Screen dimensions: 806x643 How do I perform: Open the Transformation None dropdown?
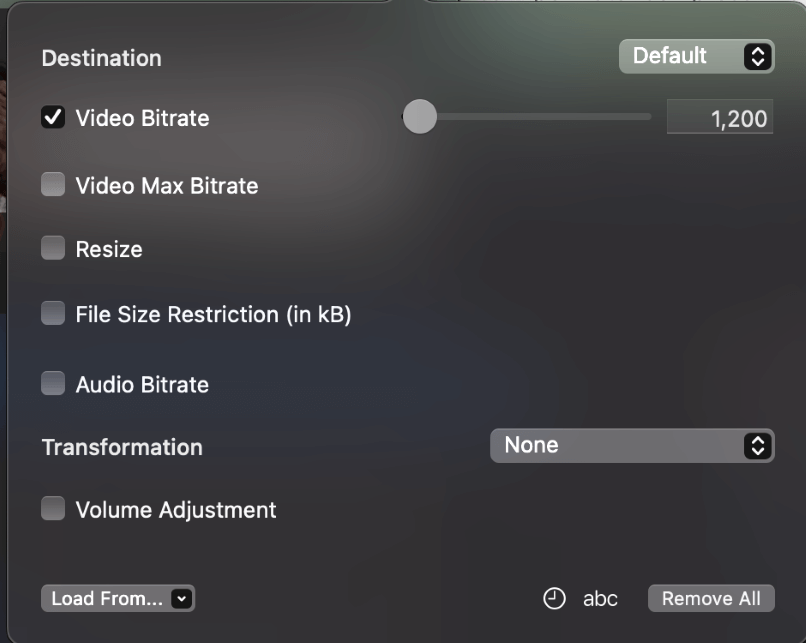[632, 446]
